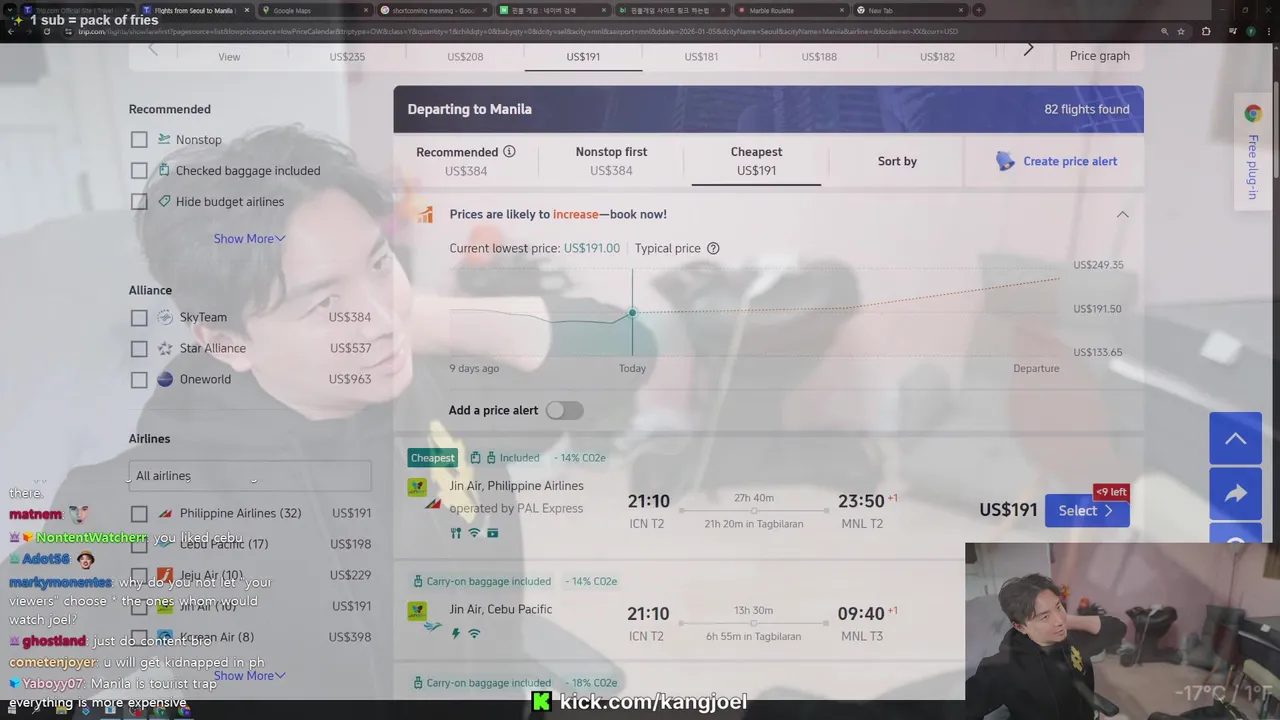Screen dimensions: 1280x720
Task: Click the orange price trend bars icon
Action: [x=426, y=214]
